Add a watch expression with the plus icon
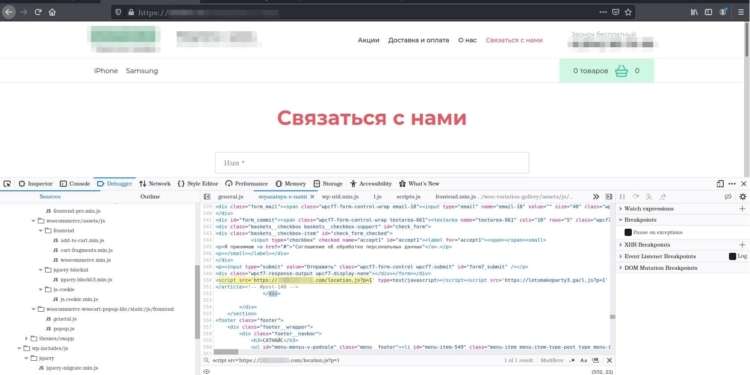The image size is (750, 375). pyautogui.click(x=742, y=209)
